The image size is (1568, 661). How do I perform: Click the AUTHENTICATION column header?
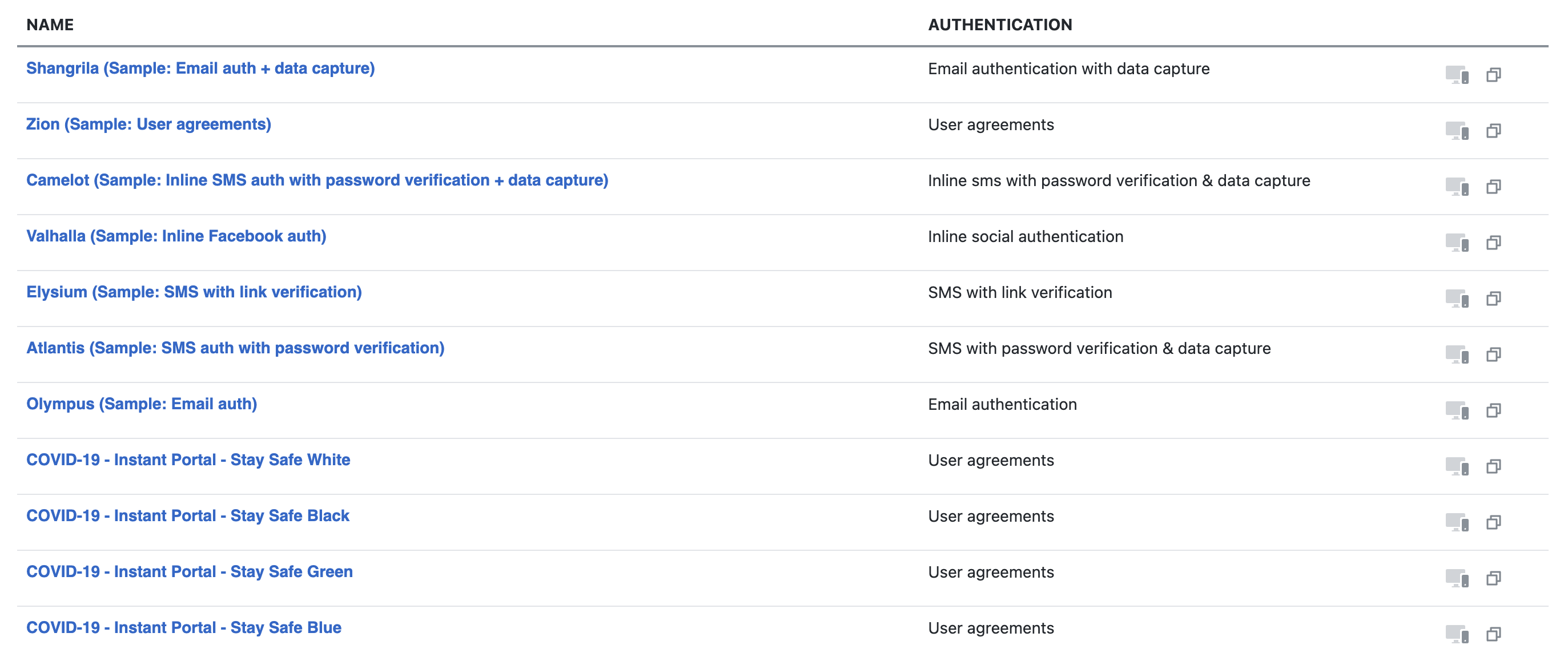(999, 25)
